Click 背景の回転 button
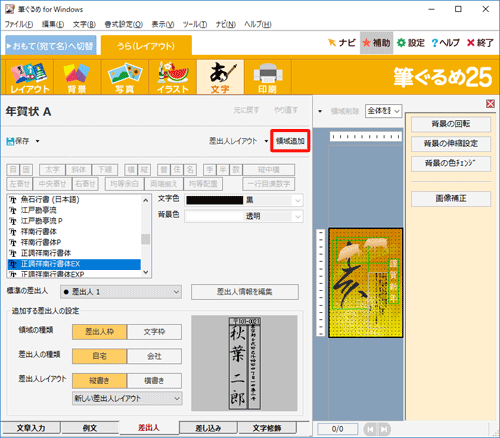This screenshot has width=500, height=438. 451,124
